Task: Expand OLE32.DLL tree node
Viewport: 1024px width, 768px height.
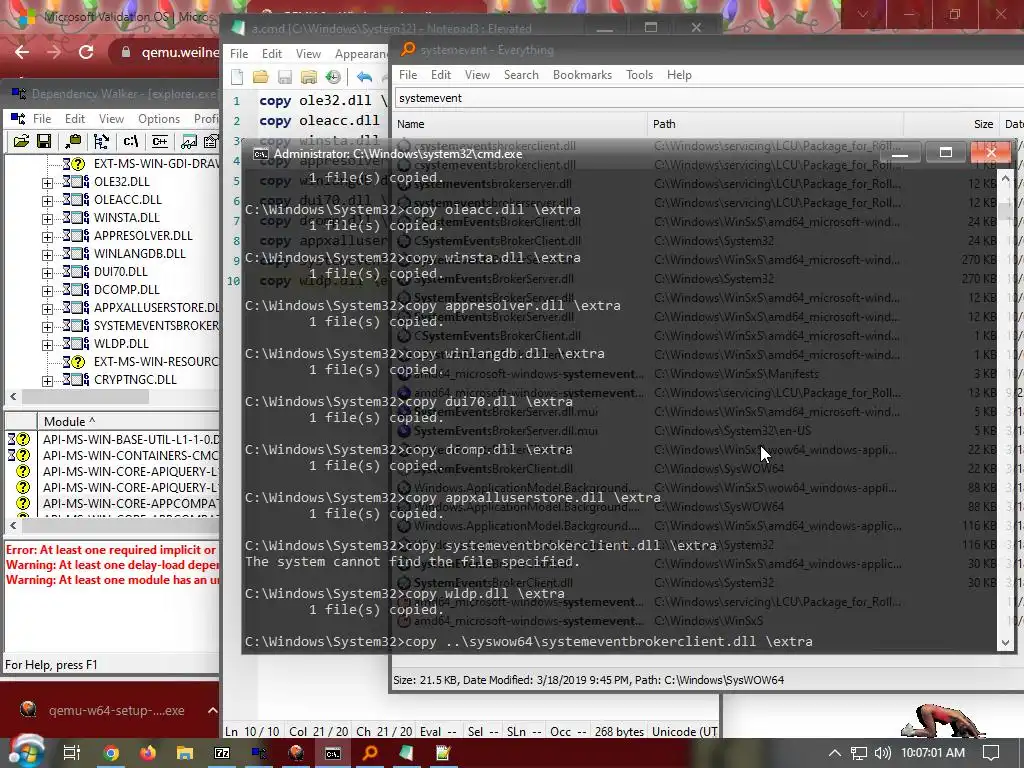Action: [47, 184]
